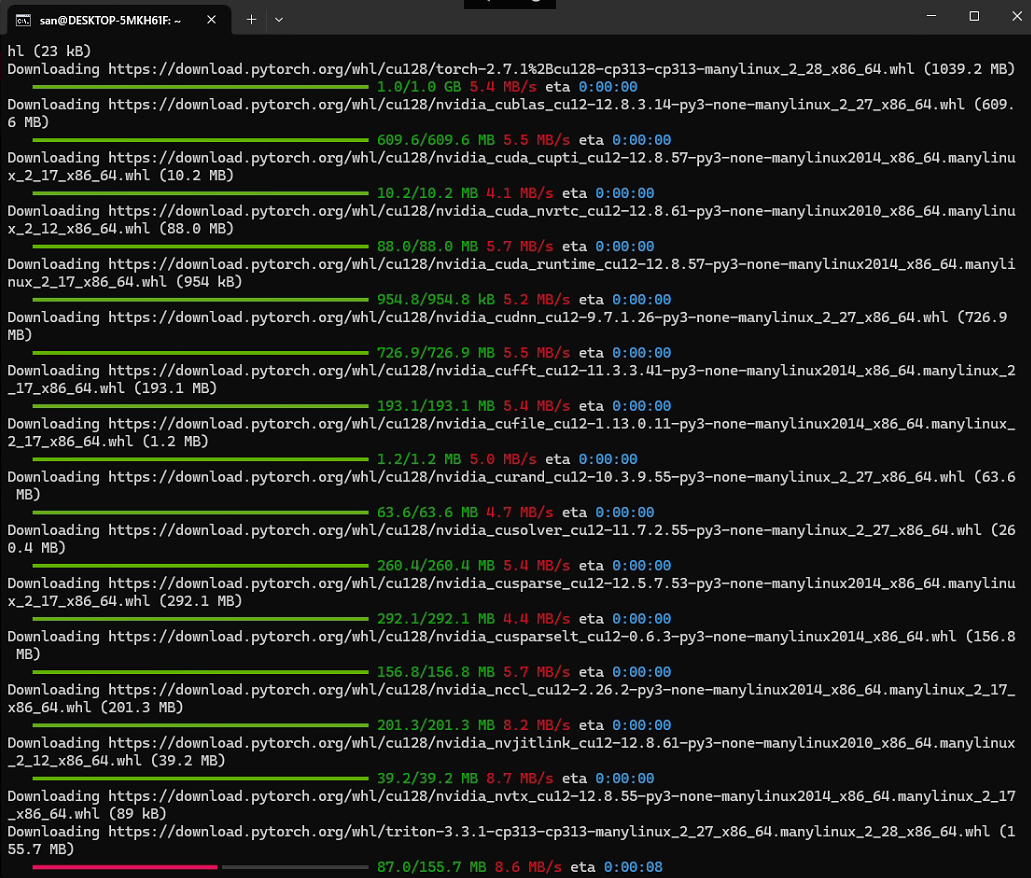
Task: Click the 8.6 MB/s speed indicator
Action: point(524,866)
